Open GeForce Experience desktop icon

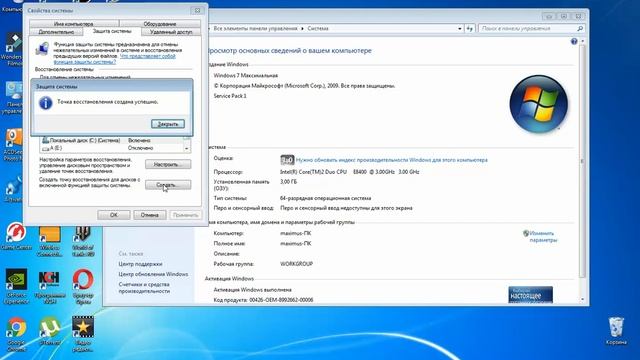point(16,287)
